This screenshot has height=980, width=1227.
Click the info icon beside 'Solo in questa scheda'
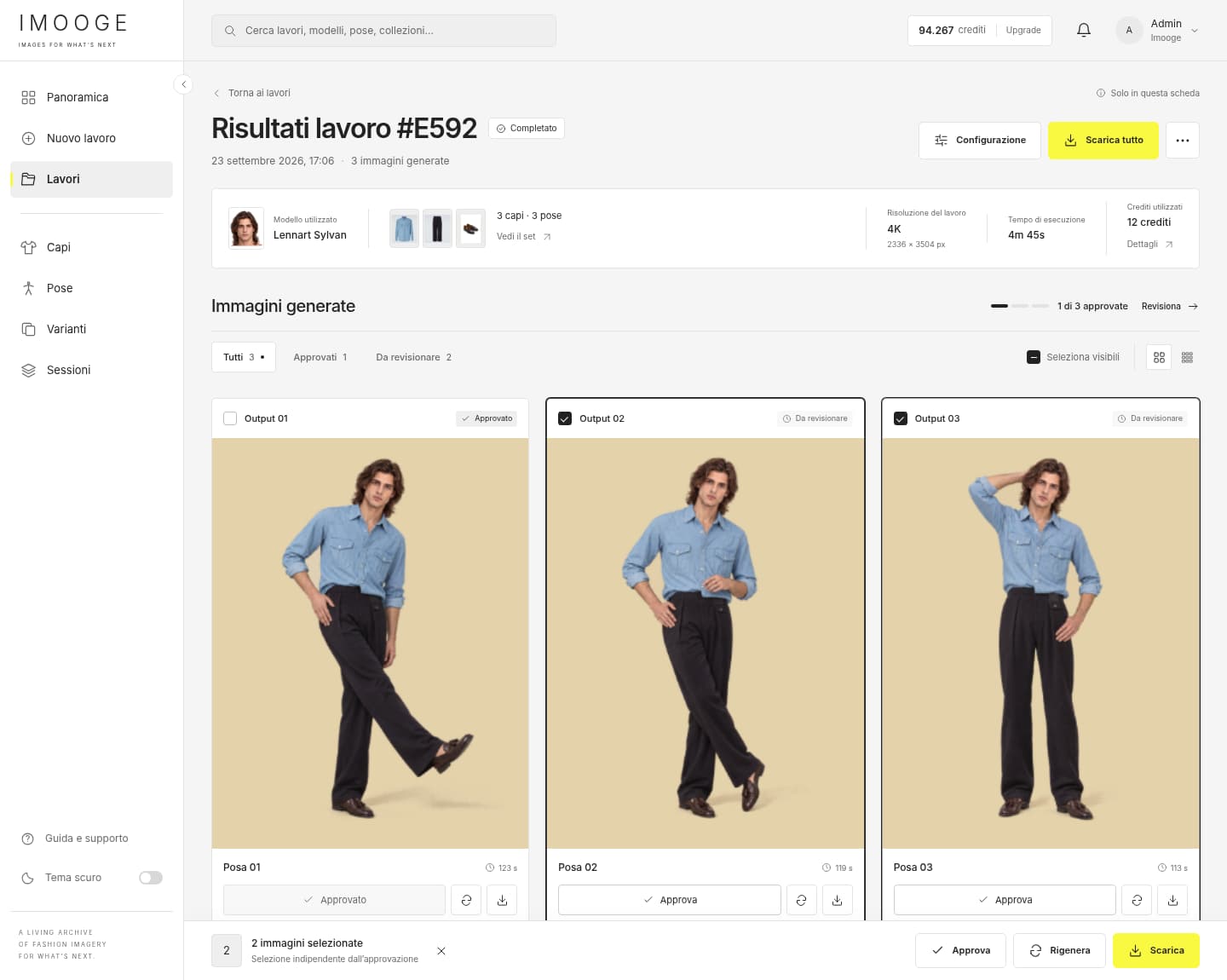[x=1101, y=93]
